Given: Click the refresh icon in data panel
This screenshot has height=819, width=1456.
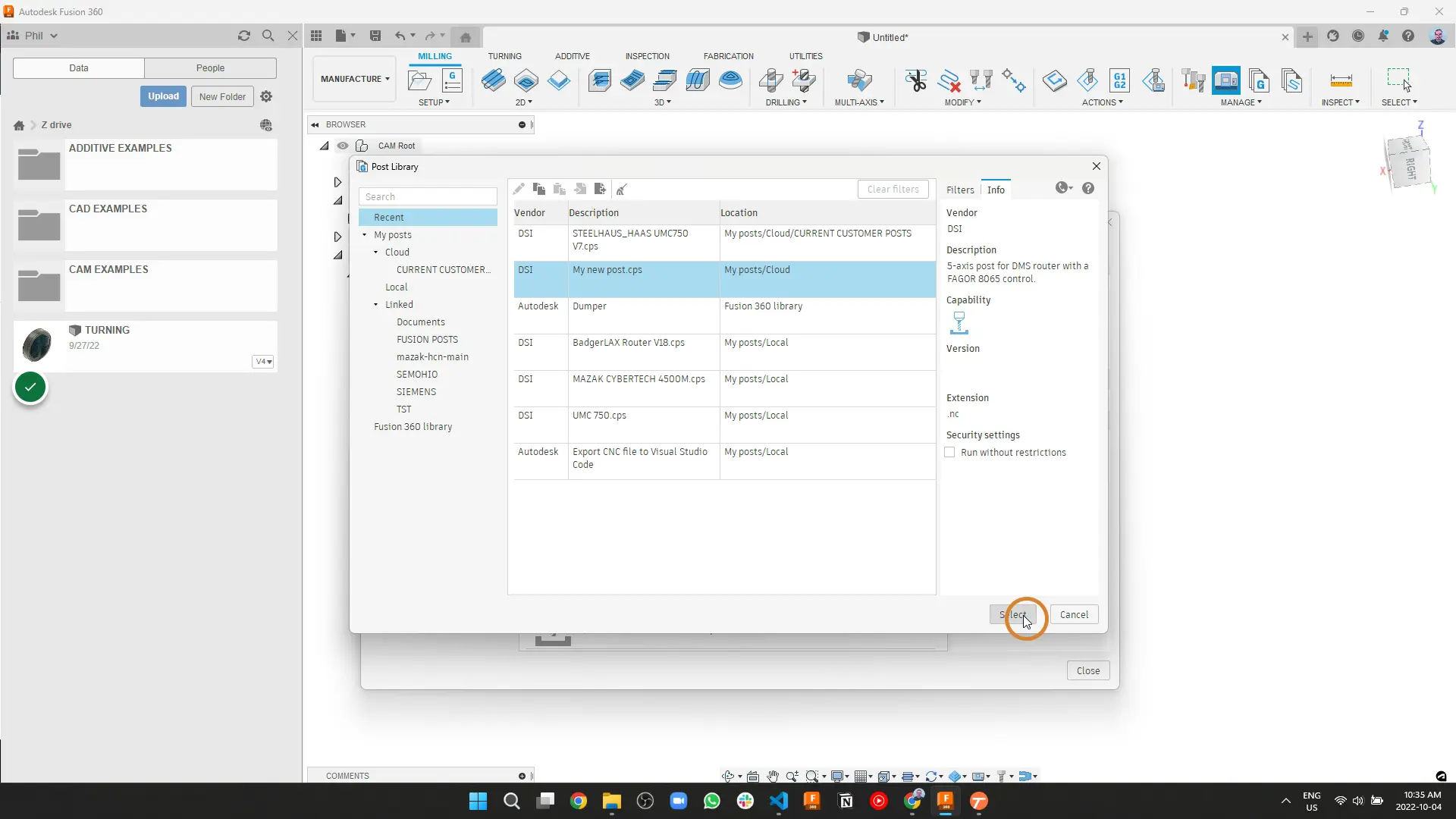Looking at the screenshot, I should pyautogui.click(x=244, y=36).
